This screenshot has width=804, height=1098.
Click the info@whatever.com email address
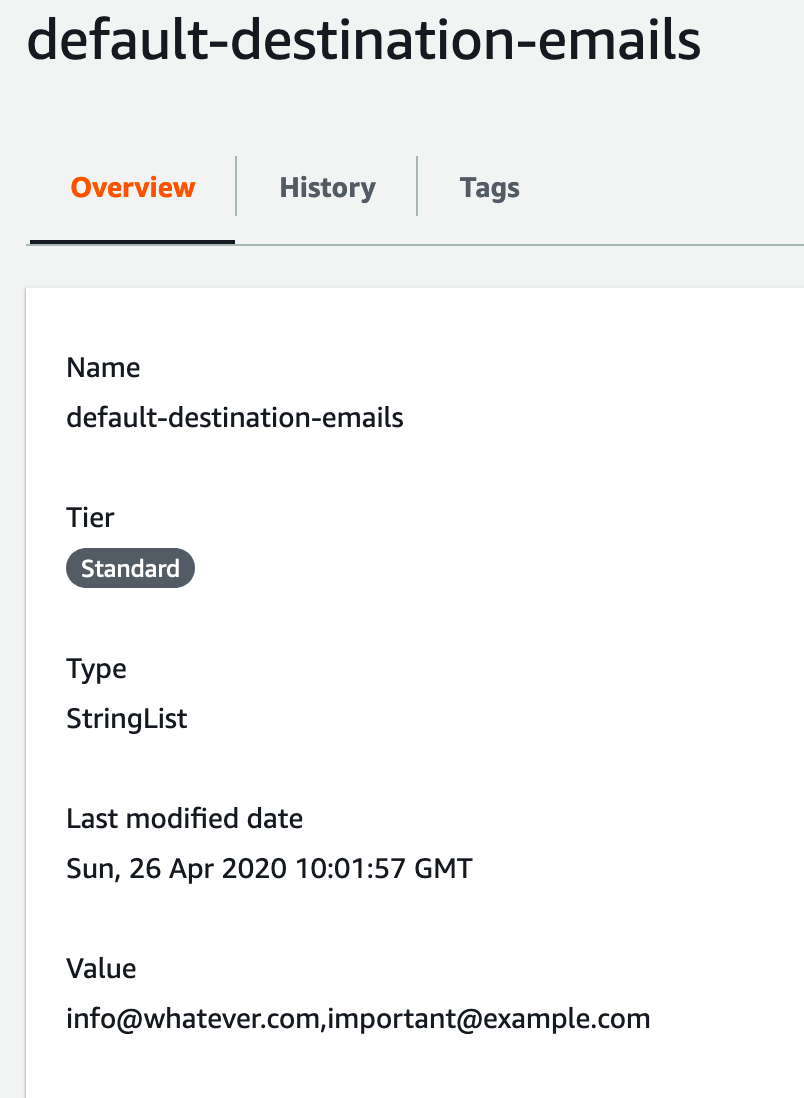coord(194,1019)
